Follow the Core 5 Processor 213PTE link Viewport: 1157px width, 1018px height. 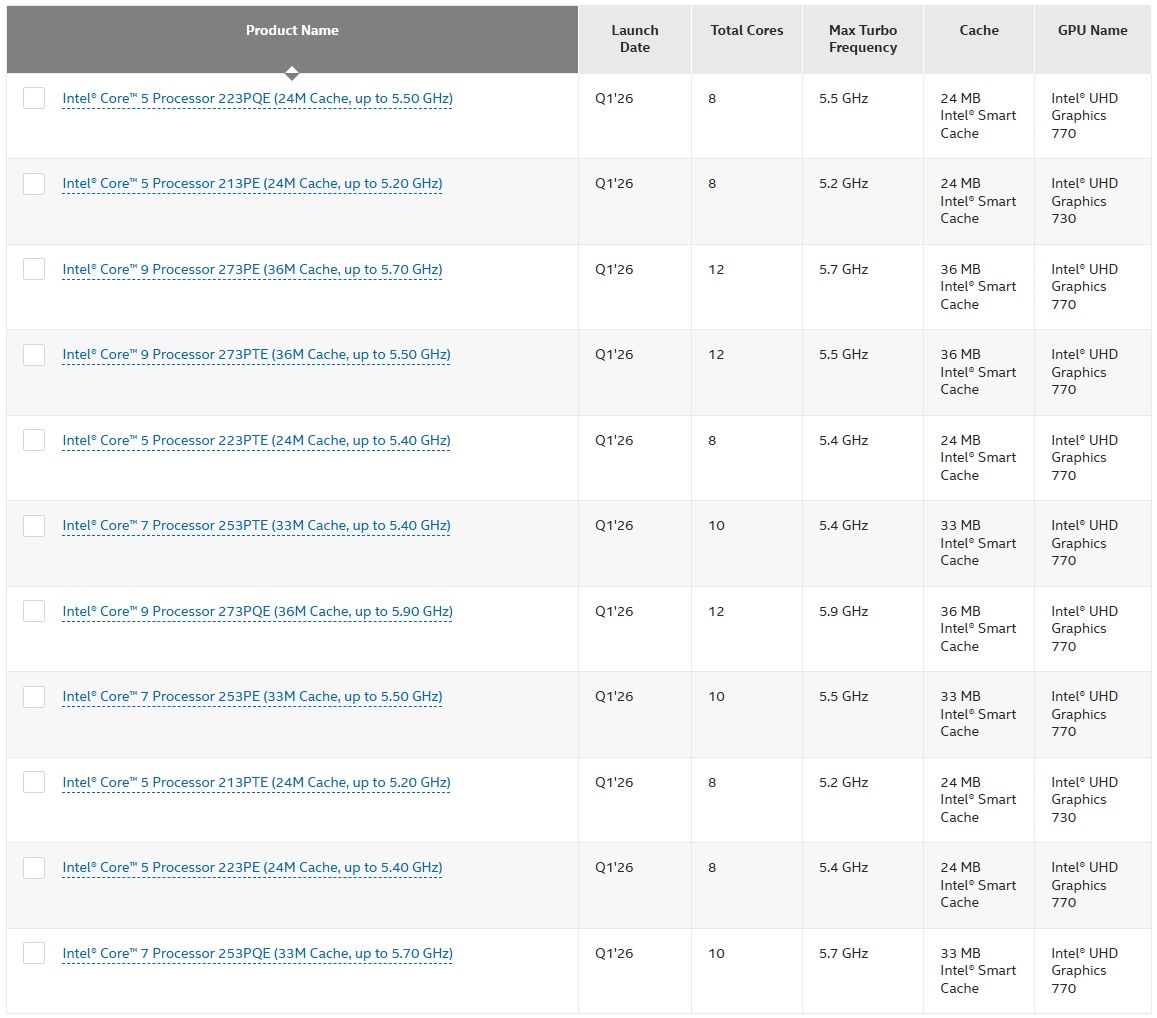[x=256, y=783]
